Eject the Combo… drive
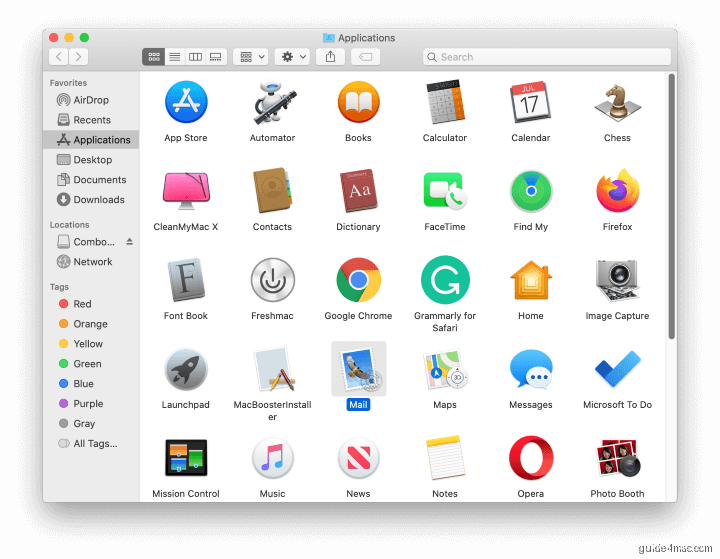Screen dimensions: 720x559 pos(129,242)
